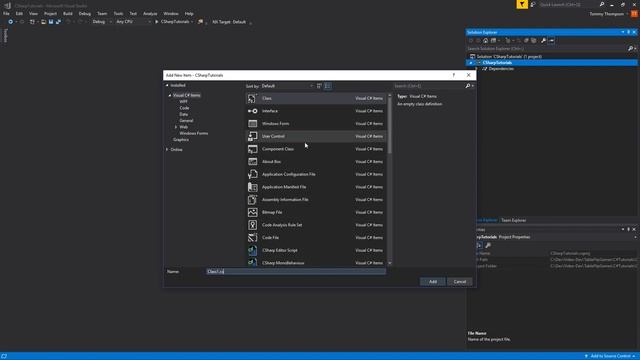Screen dimensions: 640x360
Task: Select the Graphics category
Action: (x=181, y=140)
